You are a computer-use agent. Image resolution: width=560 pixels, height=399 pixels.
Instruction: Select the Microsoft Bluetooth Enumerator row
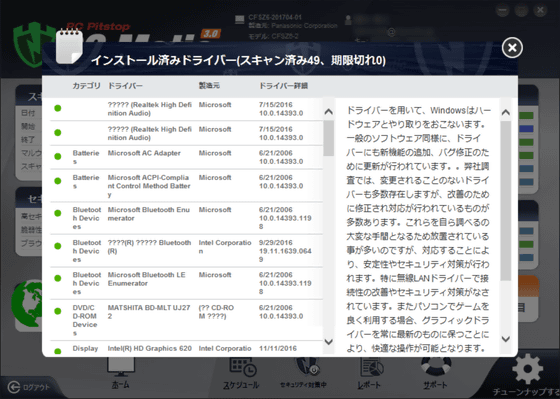click(186, 218)
